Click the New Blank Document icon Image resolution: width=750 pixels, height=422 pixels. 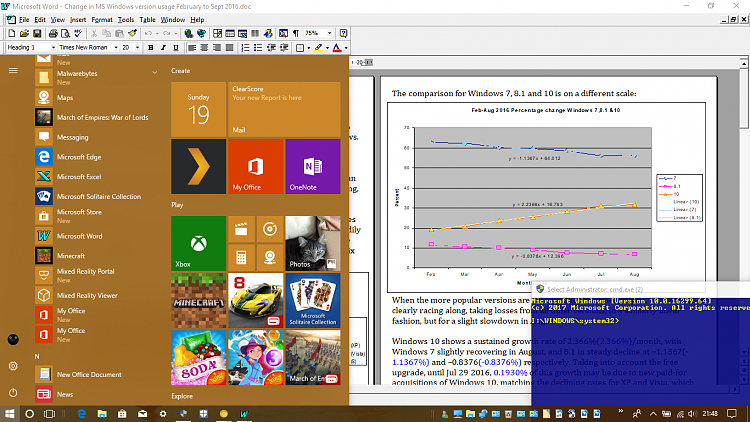[12, 33]
